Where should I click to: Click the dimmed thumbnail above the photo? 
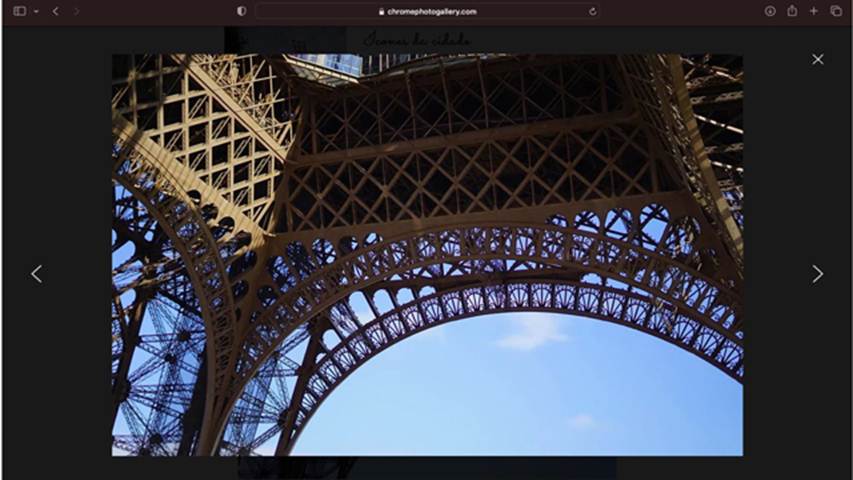tap(284, 40)
